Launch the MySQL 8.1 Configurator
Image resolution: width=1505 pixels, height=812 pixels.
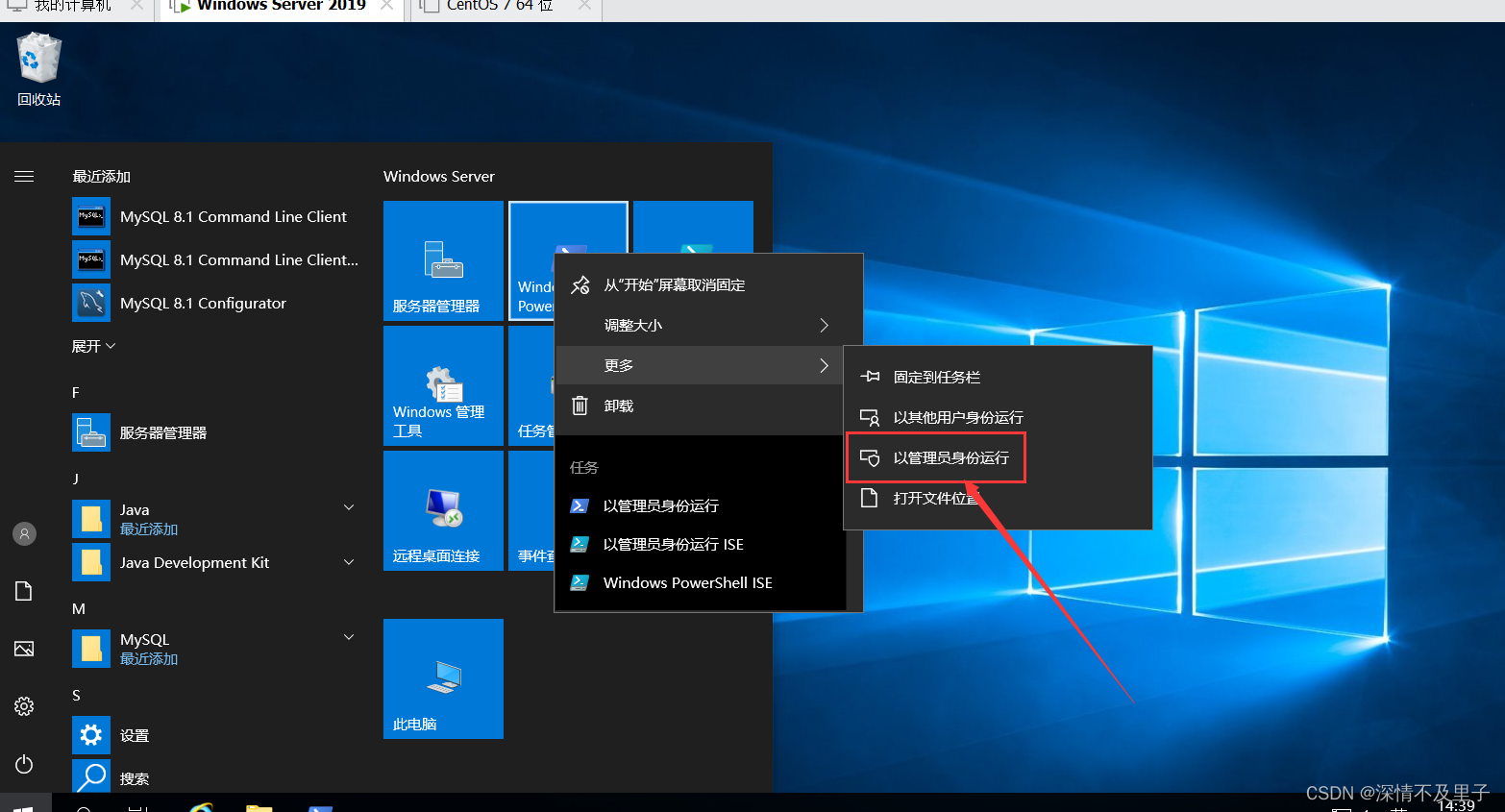(203, 303)
